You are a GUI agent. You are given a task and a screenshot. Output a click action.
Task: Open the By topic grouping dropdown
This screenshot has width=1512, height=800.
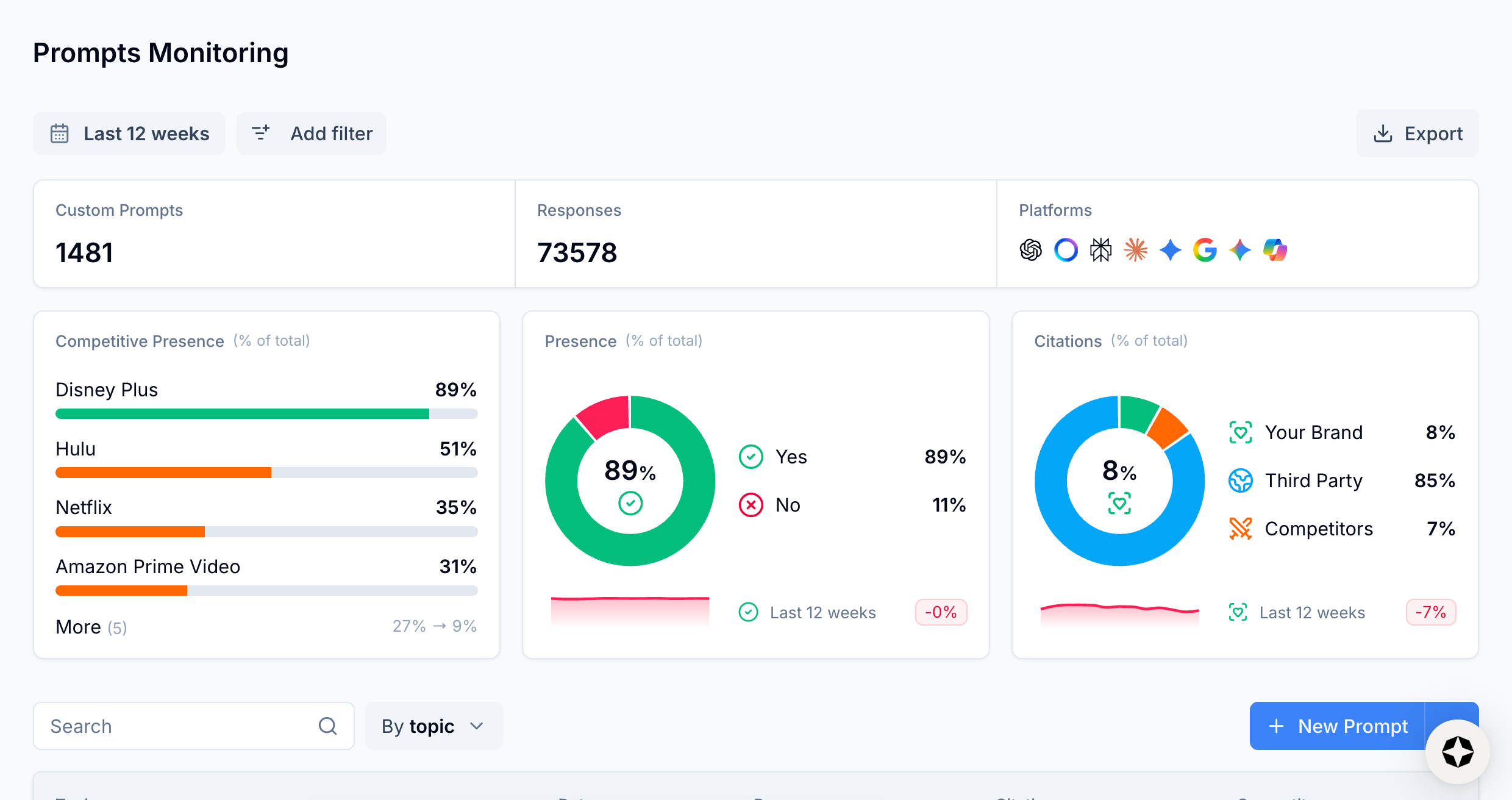click(x=433, y=726)
